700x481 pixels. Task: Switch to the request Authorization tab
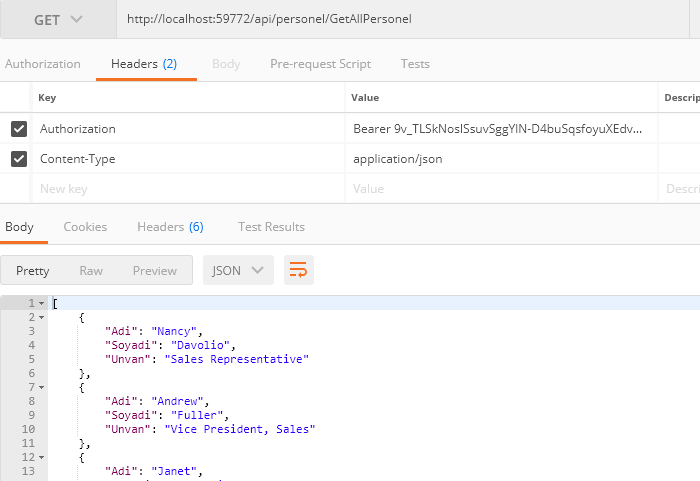pos(43,64)
